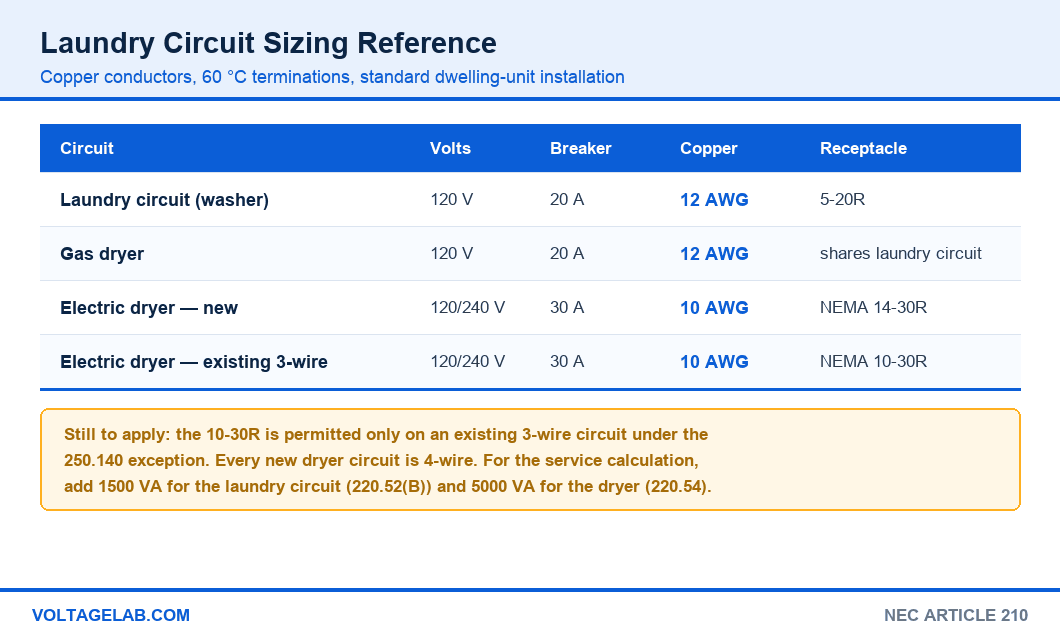Viewport: 1060px width, 640px height.
Task: Click '30 A' in existing 3-wire row
Action: 567,362
